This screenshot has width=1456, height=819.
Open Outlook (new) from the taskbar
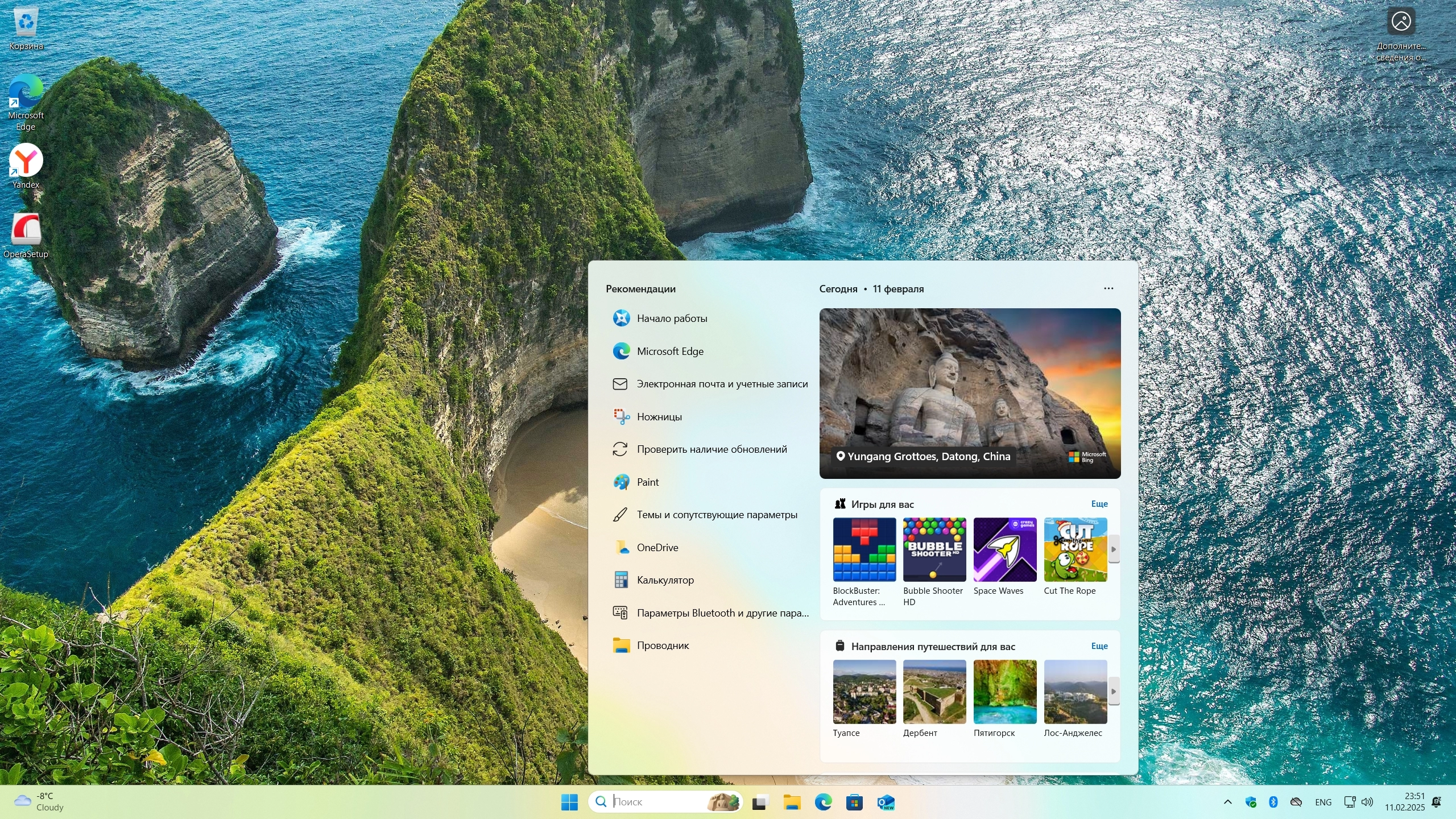[886, 802]
